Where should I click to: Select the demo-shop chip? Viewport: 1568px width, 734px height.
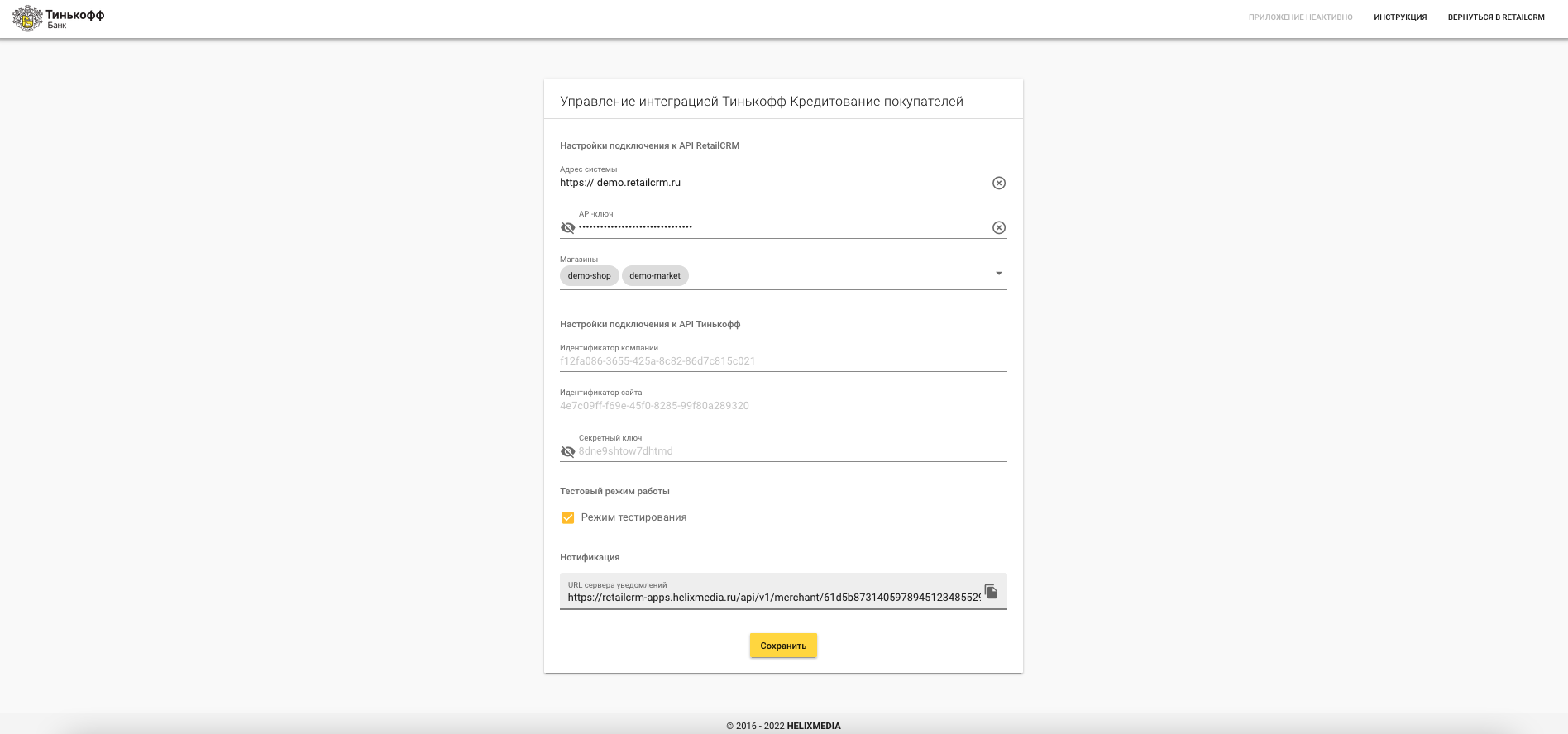click(590, 276)
